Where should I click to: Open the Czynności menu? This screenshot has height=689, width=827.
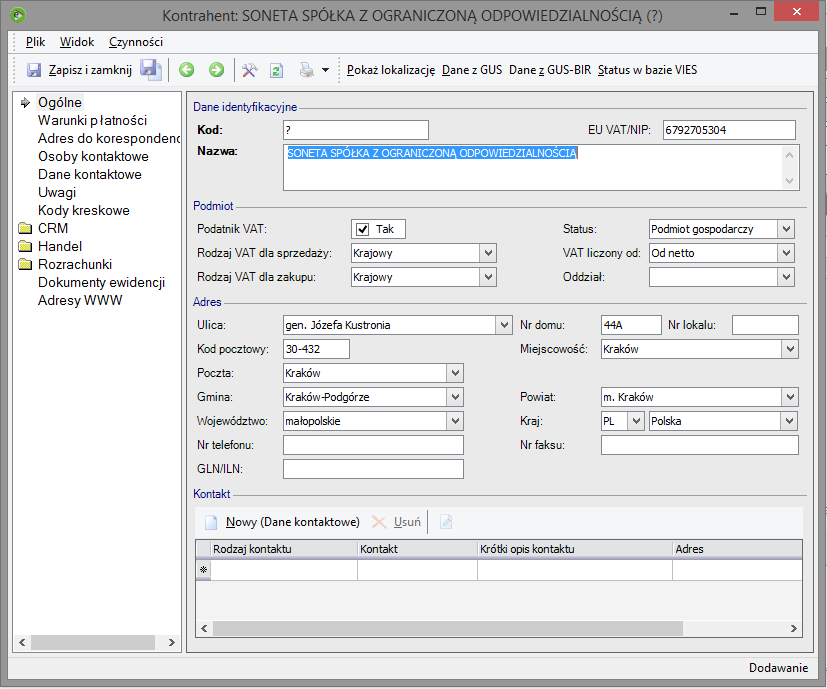click(x=136, y=42)
